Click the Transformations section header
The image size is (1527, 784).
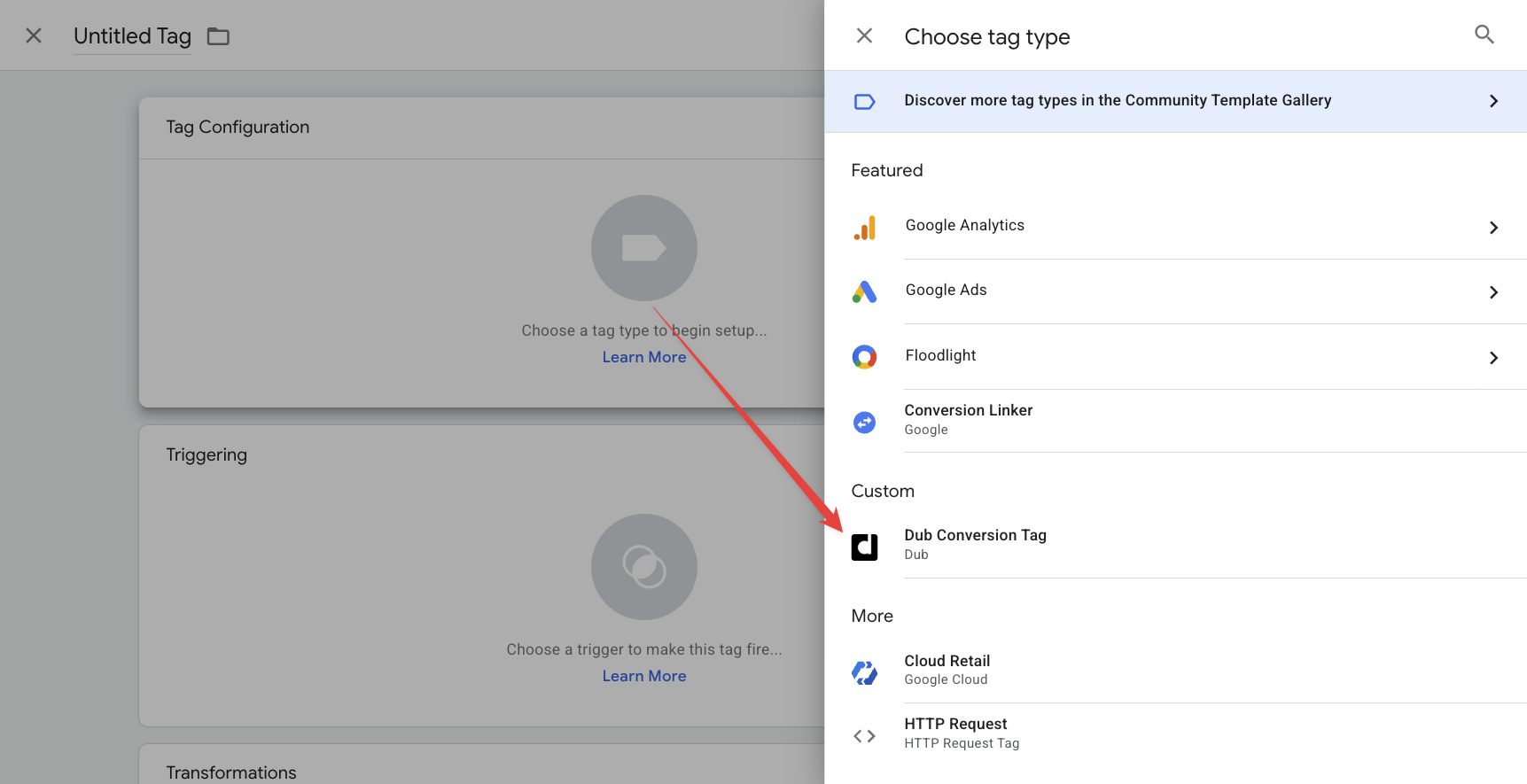pos(231,772)
